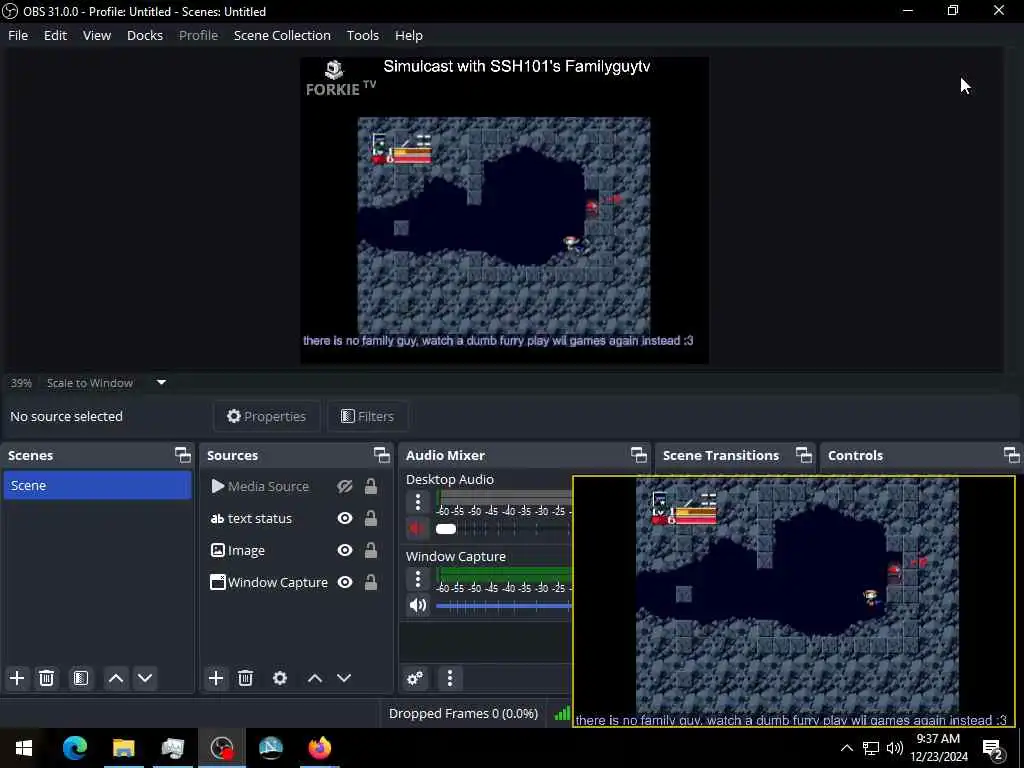Open source properties gear in Sources toolbar

[280, 678]
